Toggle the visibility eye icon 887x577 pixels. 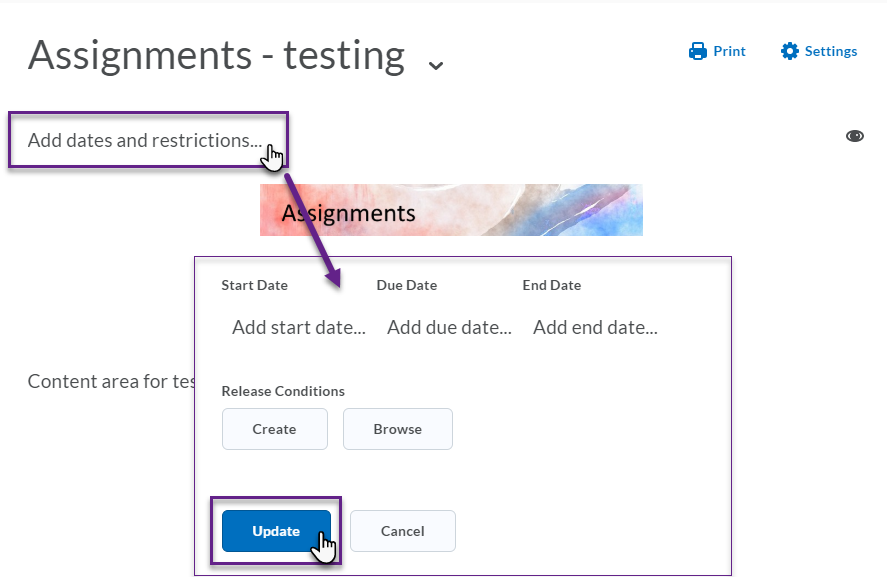(855, 136)
